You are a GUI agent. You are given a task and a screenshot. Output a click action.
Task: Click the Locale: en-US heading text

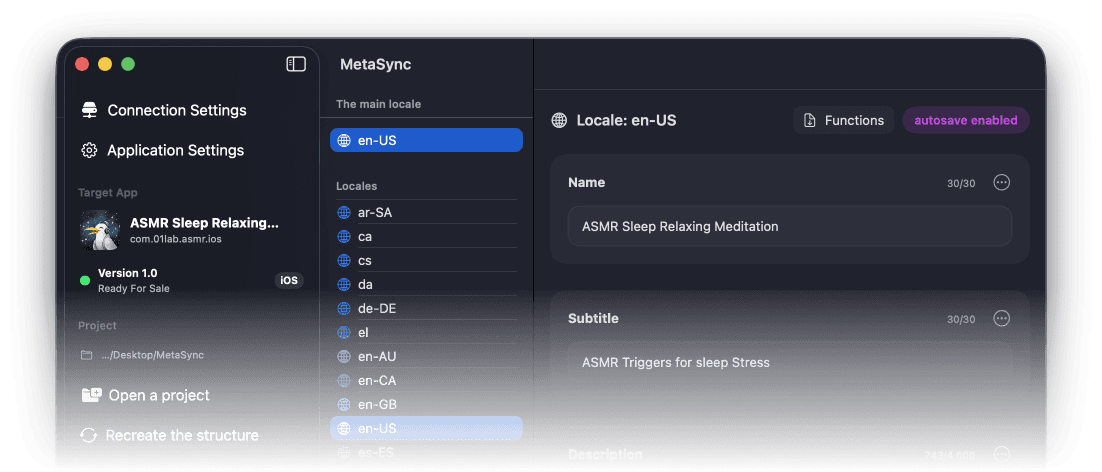(x=626, y=120)
